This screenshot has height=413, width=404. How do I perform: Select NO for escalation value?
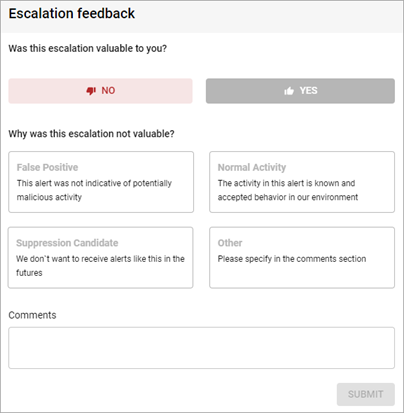tap(100, 91)
